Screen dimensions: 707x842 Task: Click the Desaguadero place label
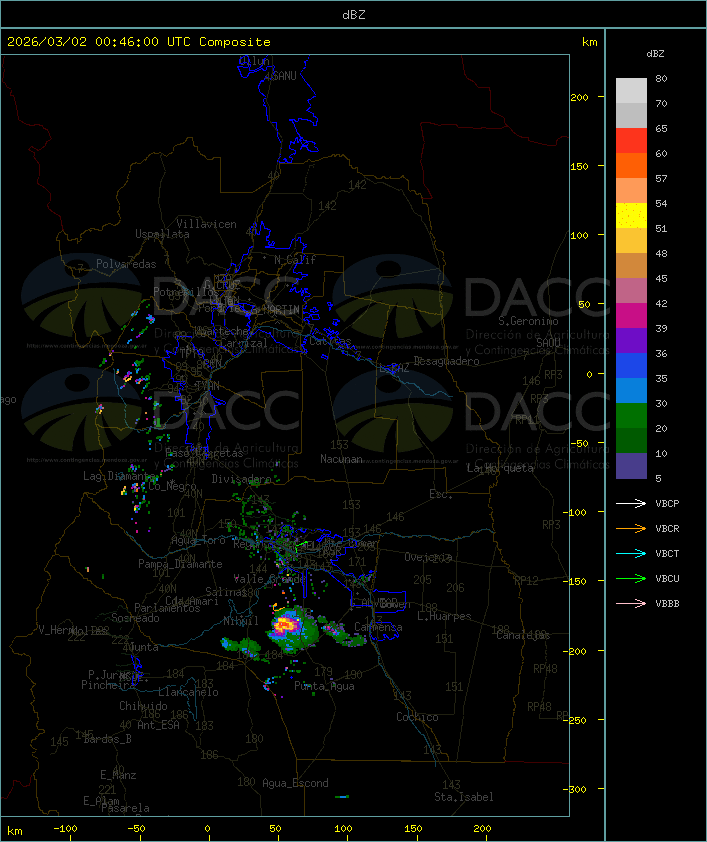point(447,361)
